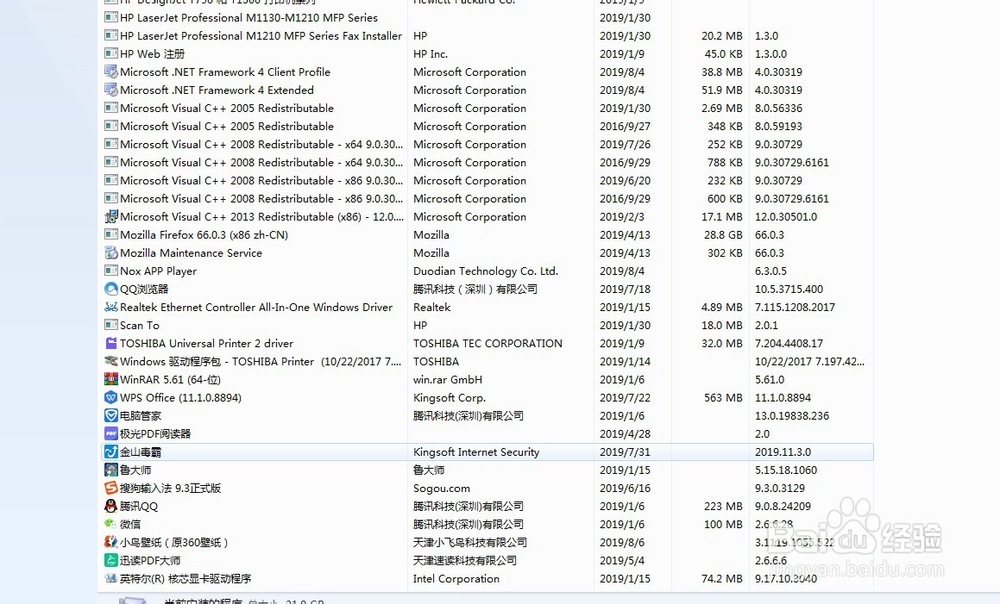Click the Mozilla Maintenance Service icon
The height and width of the screenshot is (604, 1000).
pos(111,253)
